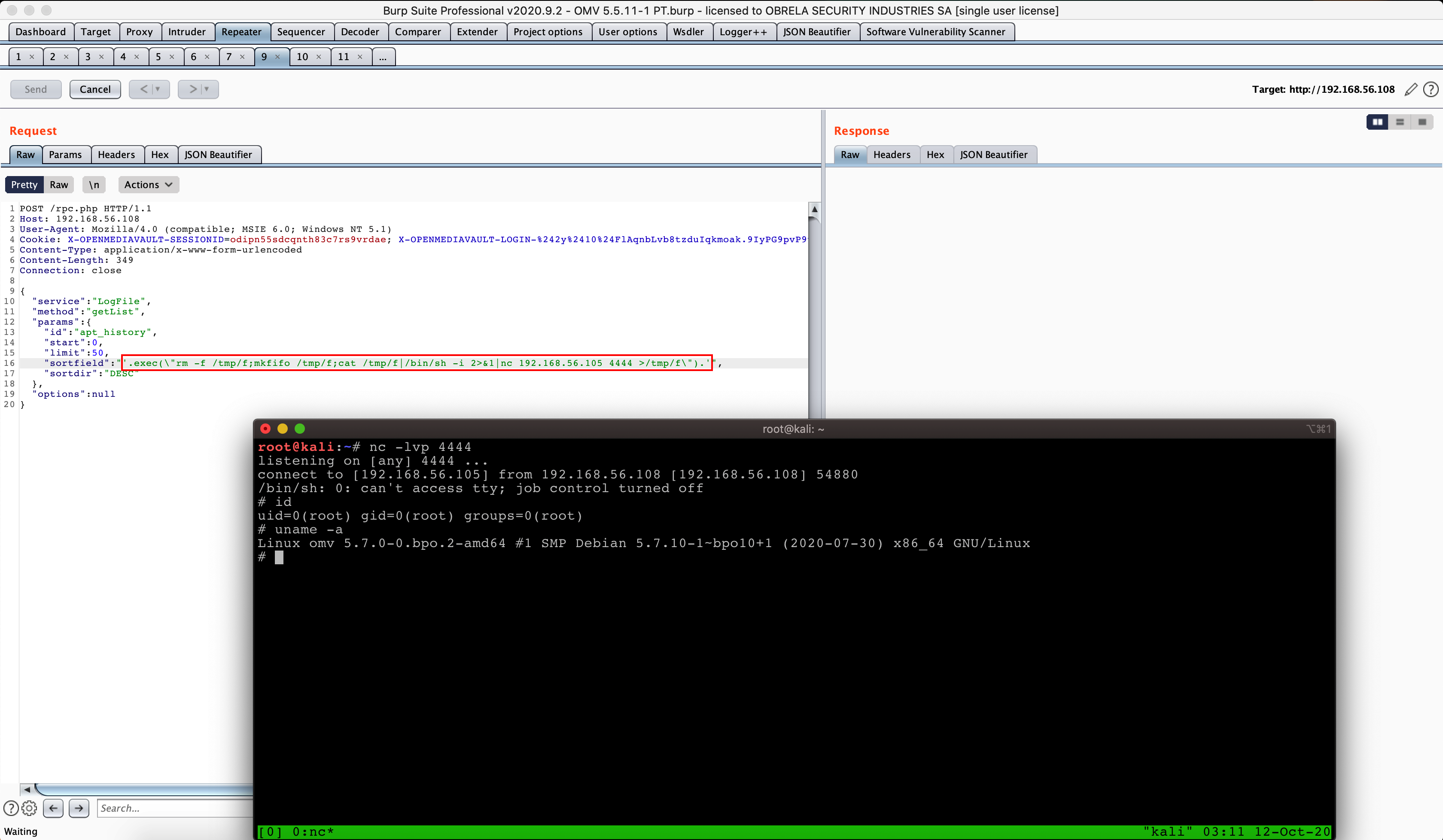Click the request scrollbar up arrow

tap(814, 209)
